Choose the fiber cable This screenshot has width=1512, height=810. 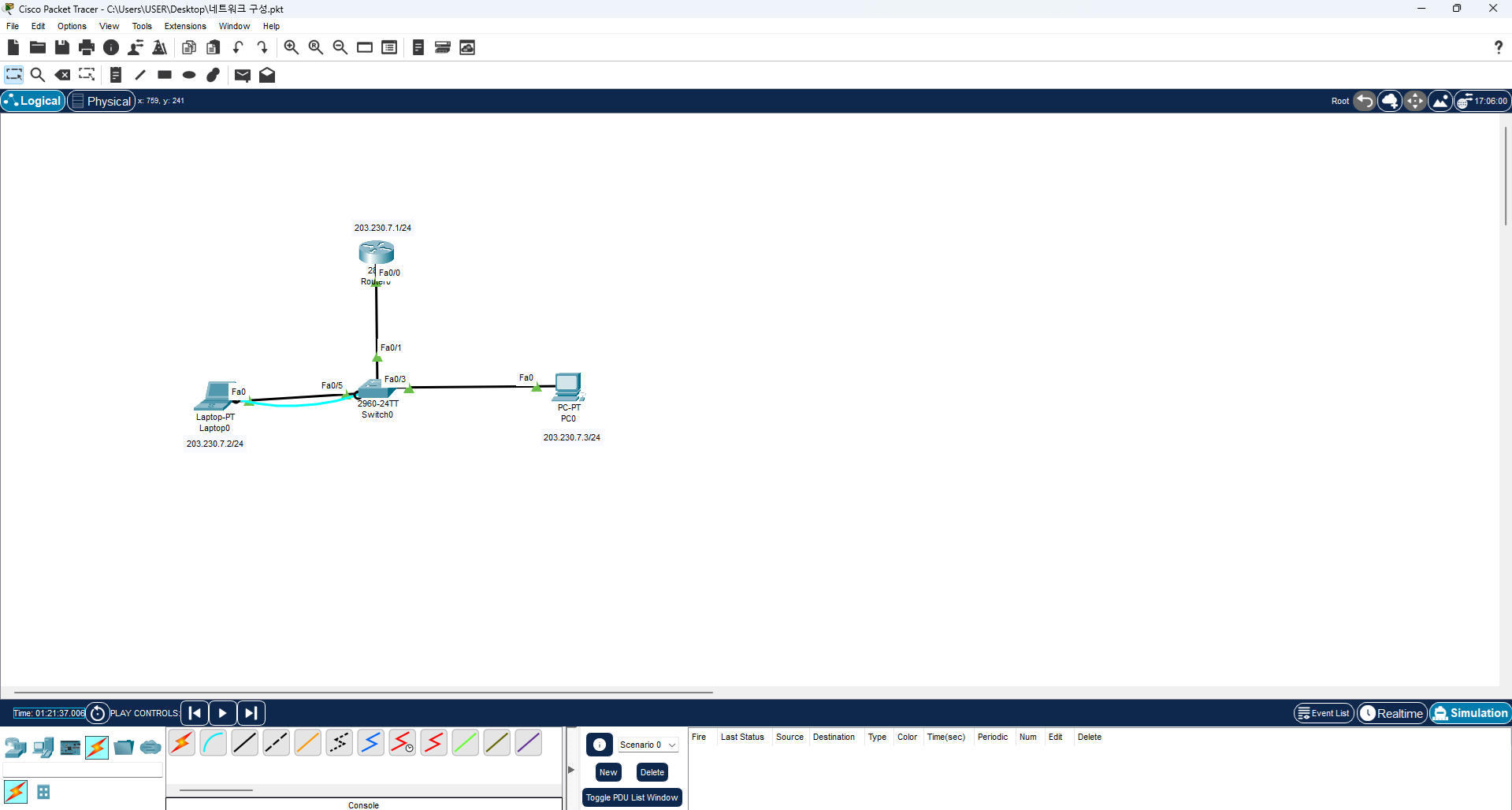(308, 742)
